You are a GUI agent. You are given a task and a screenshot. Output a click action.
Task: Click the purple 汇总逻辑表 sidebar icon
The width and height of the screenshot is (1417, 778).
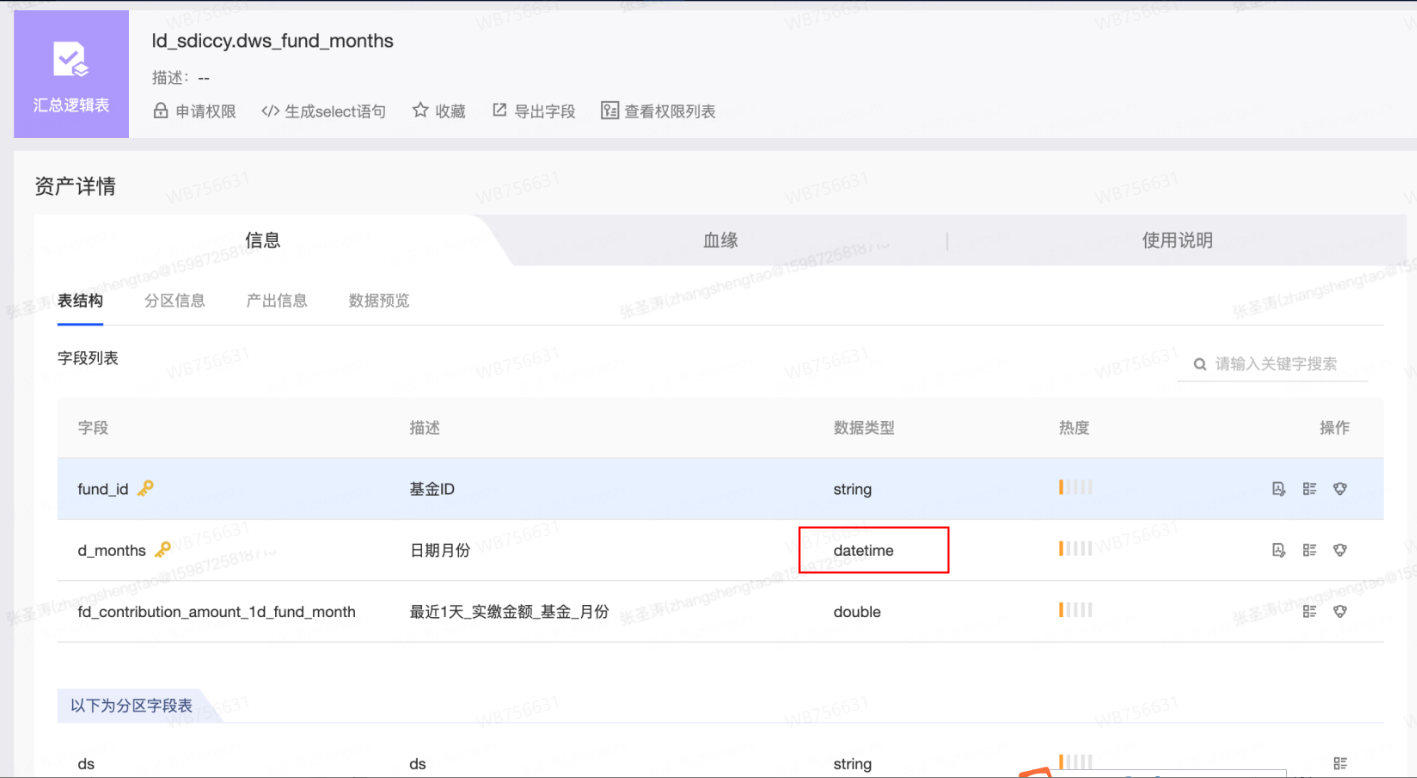pyautogui.click(x=70, y=73)
